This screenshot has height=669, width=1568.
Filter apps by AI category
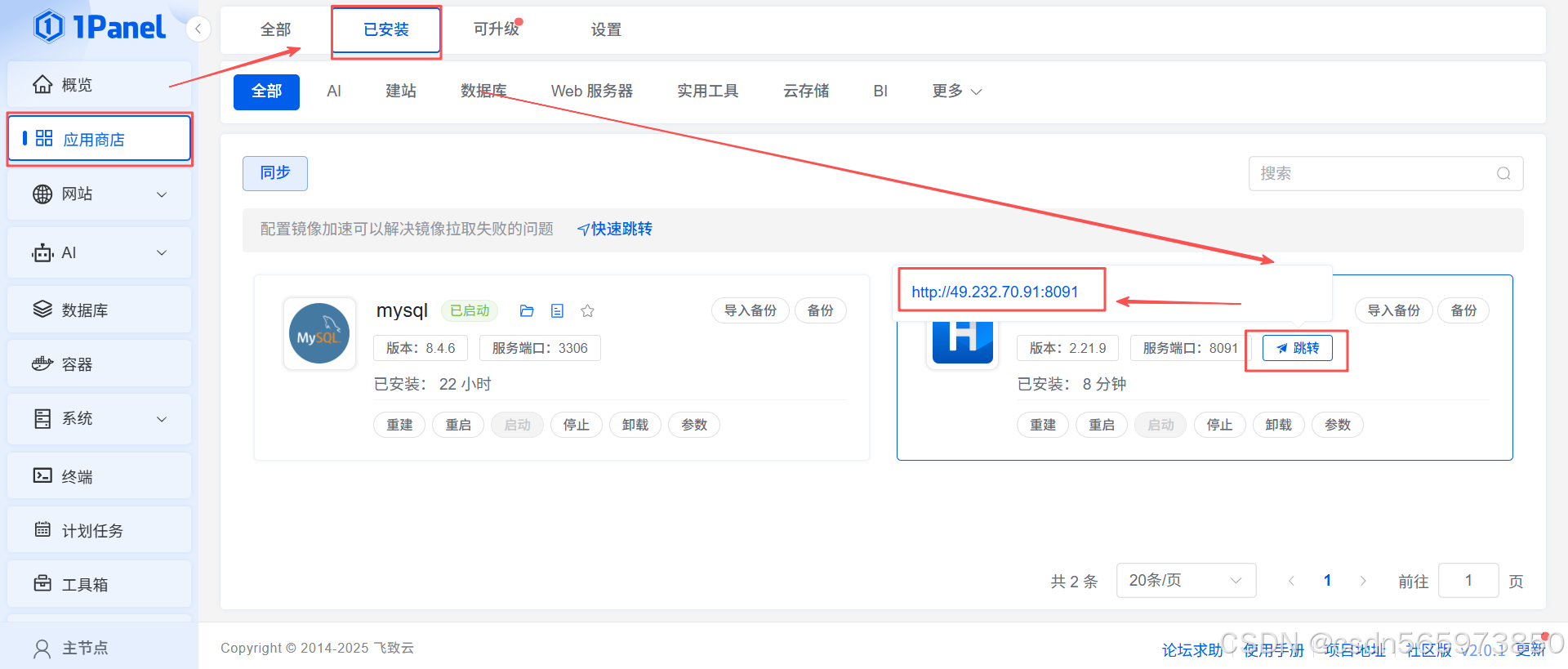pyautogui.click(x=334, y=91)
